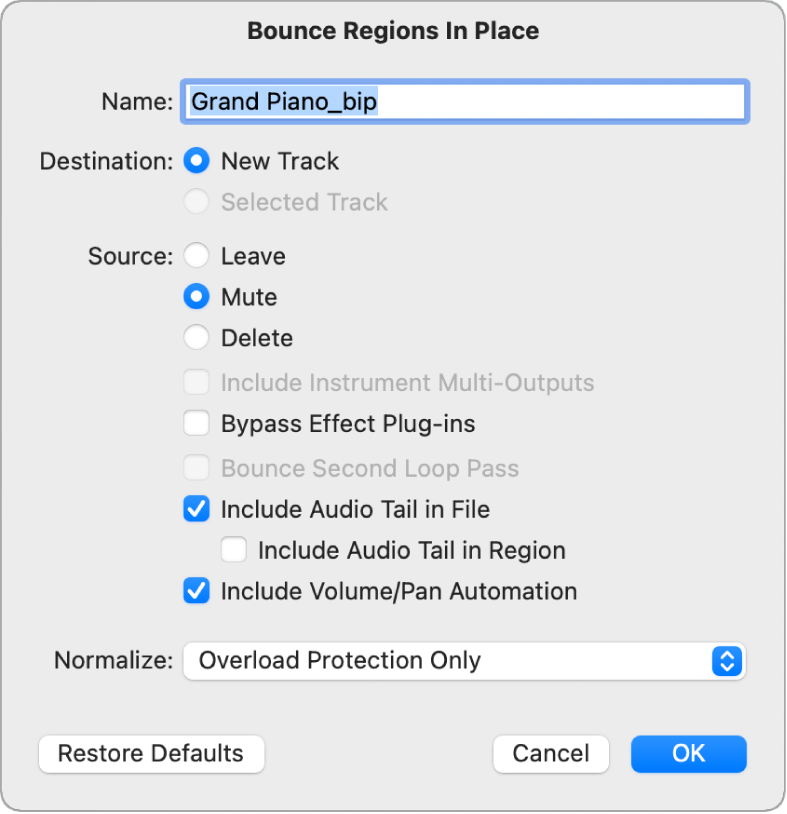
Task: Click the Destination label text
Action: coord(106,161)
